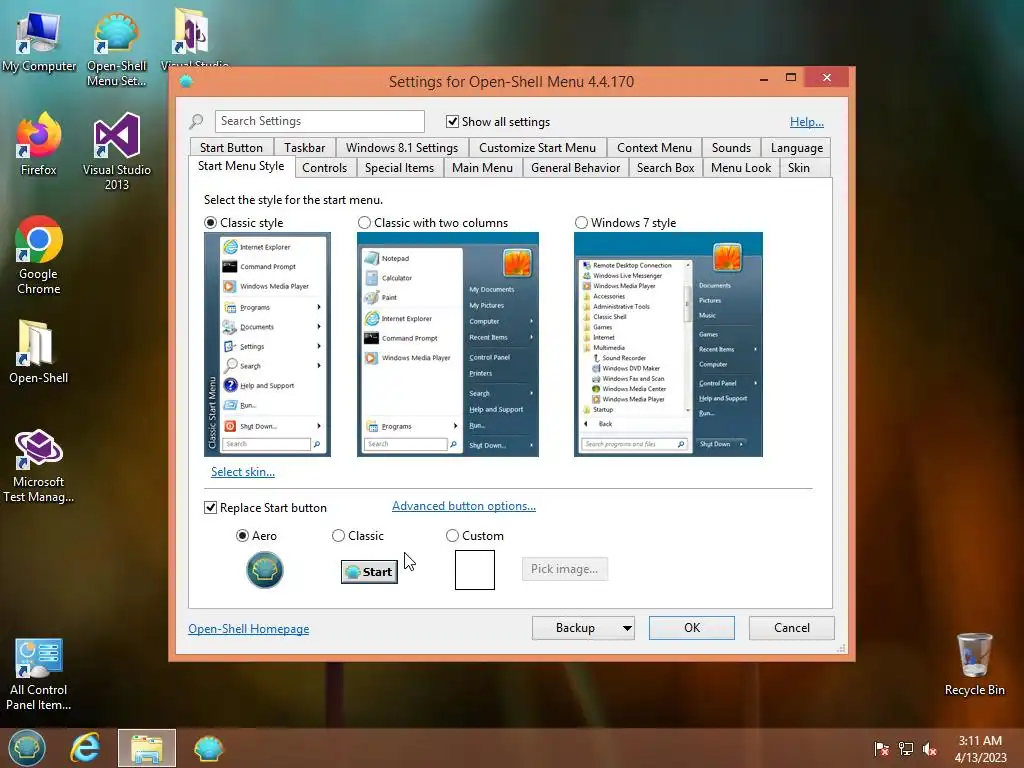Click the OK button

[692, 628]
